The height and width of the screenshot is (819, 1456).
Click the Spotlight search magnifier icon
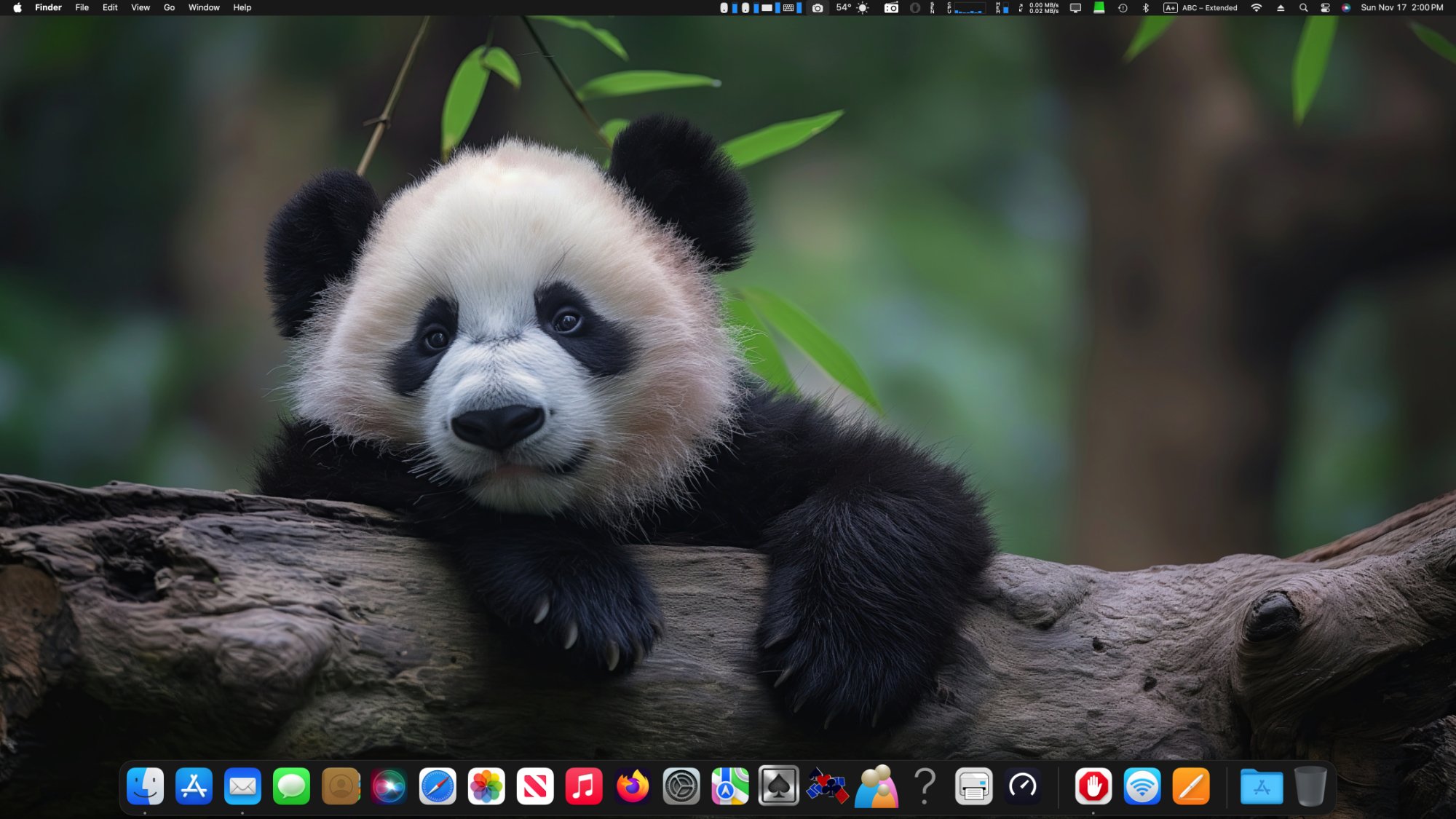point(1303,8)
